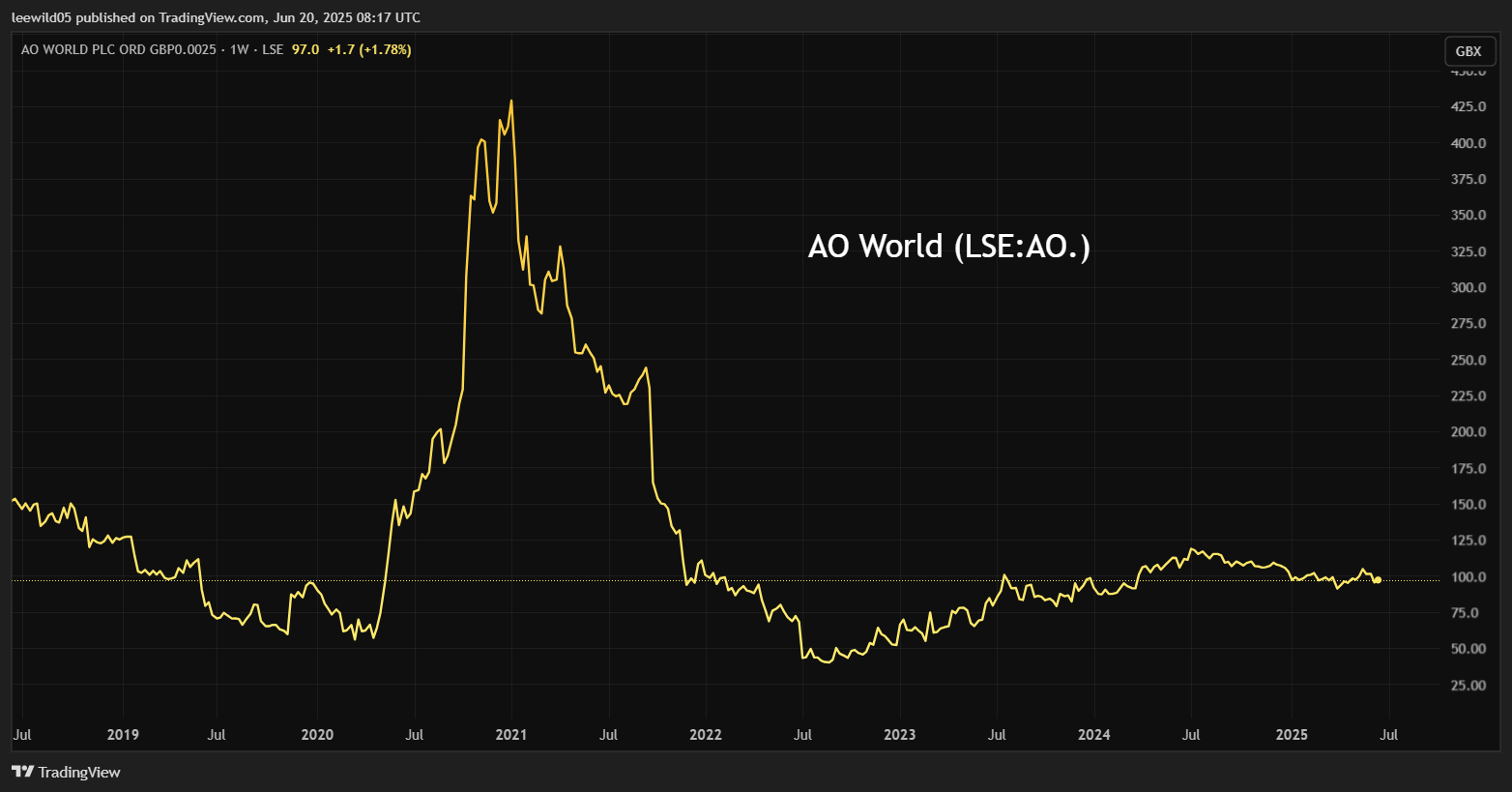The height and width of the screenshot is (792, 1512).
Task: Click the +1.7 (+1.78%) change value
Action: 369,49
